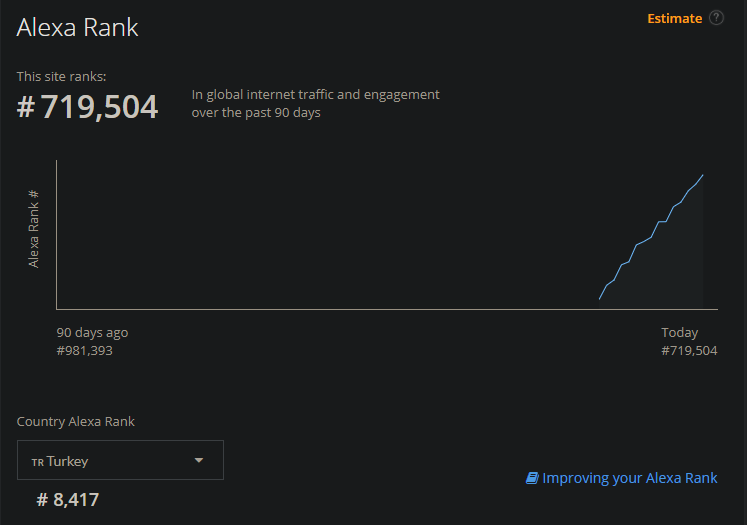Click the "Today" chart label
Screen dimensions: 747x525
(679, 333)
